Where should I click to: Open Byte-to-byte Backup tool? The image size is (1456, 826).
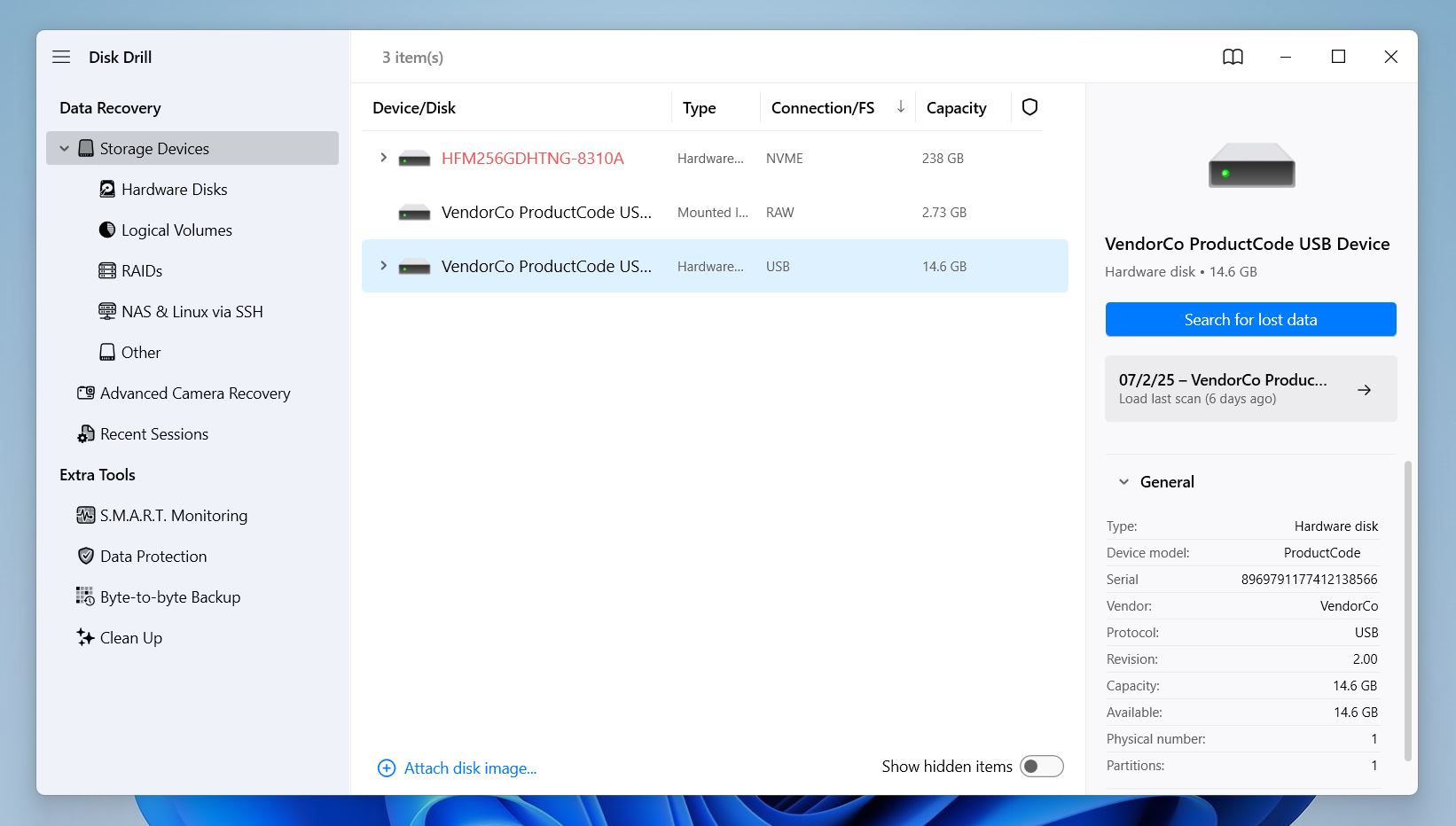tap(169, 597)
